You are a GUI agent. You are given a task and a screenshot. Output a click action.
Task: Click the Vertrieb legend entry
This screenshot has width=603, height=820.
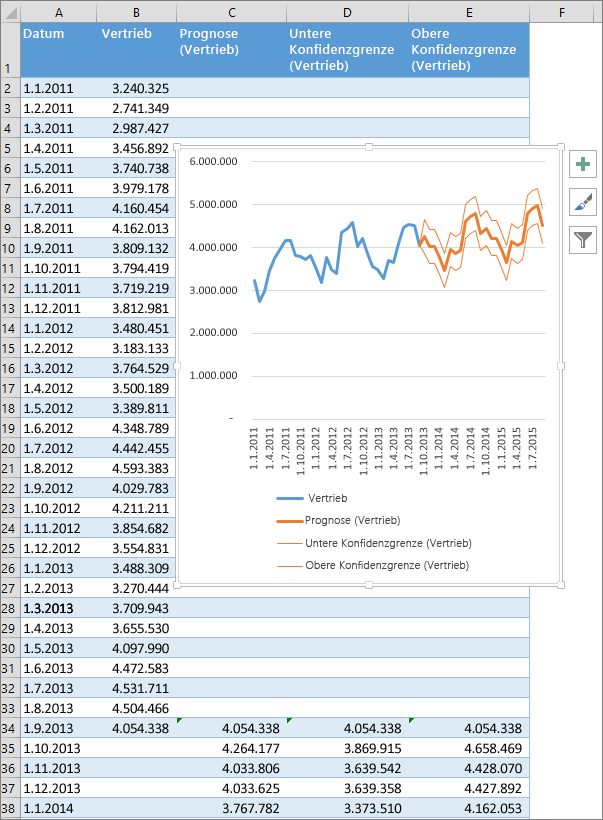tap(312, 498)
